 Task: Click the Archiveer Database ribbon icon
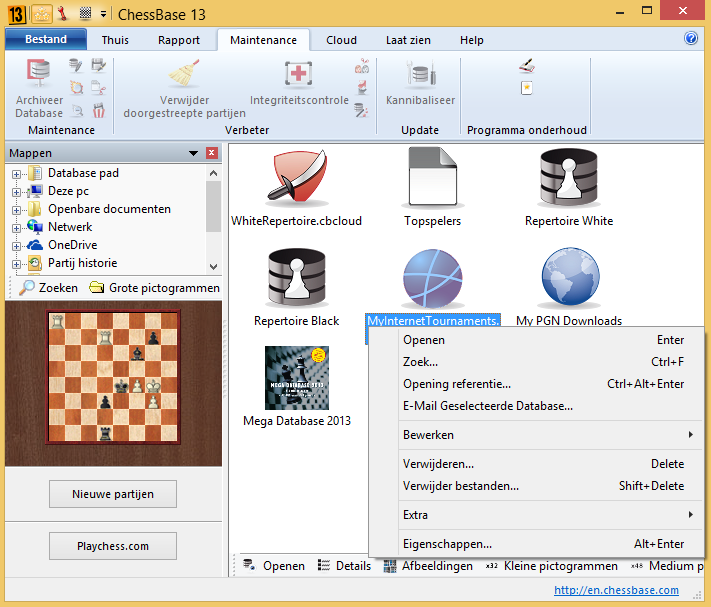tap(39, 73)
